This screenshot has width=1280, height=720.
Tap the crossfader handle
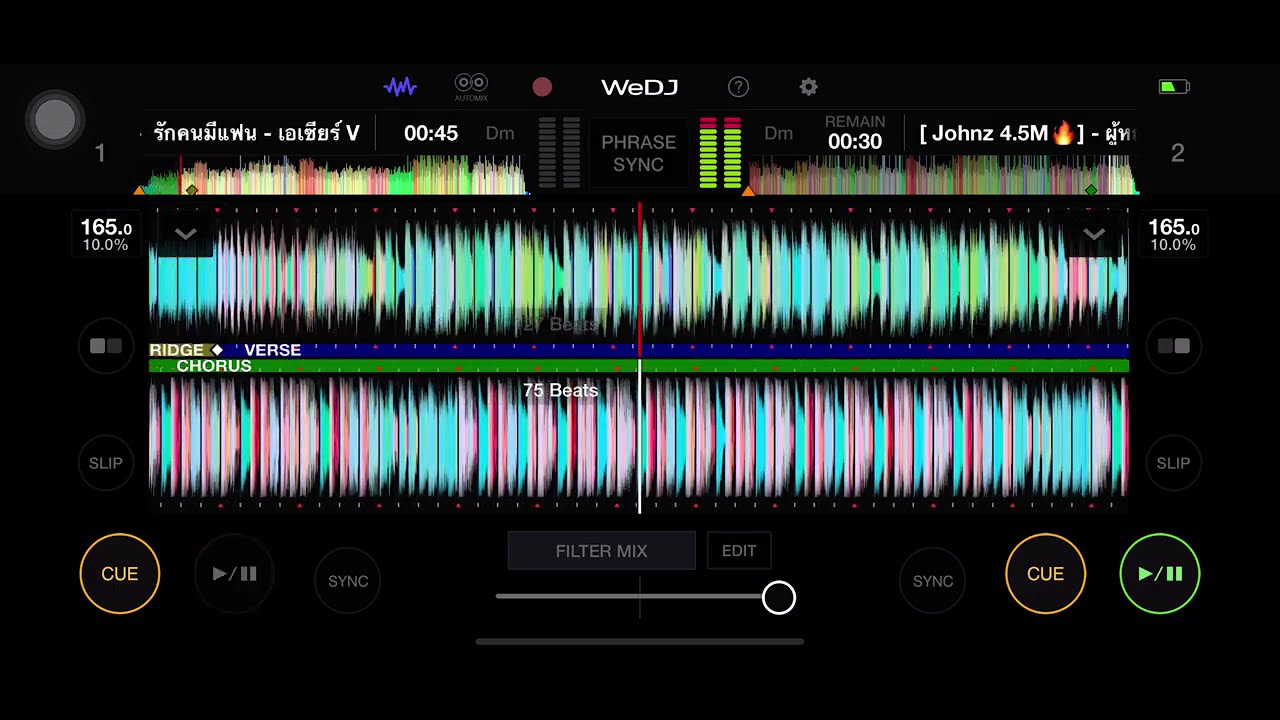[779, 598]
